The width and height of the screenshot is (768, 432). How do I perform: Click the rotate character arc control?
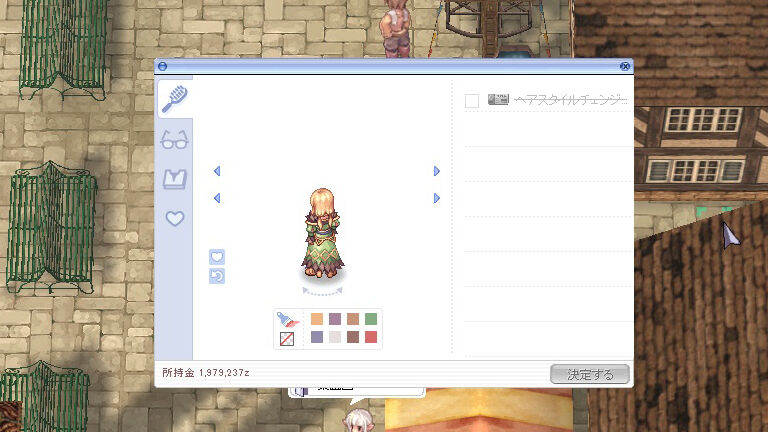(322, 292)
